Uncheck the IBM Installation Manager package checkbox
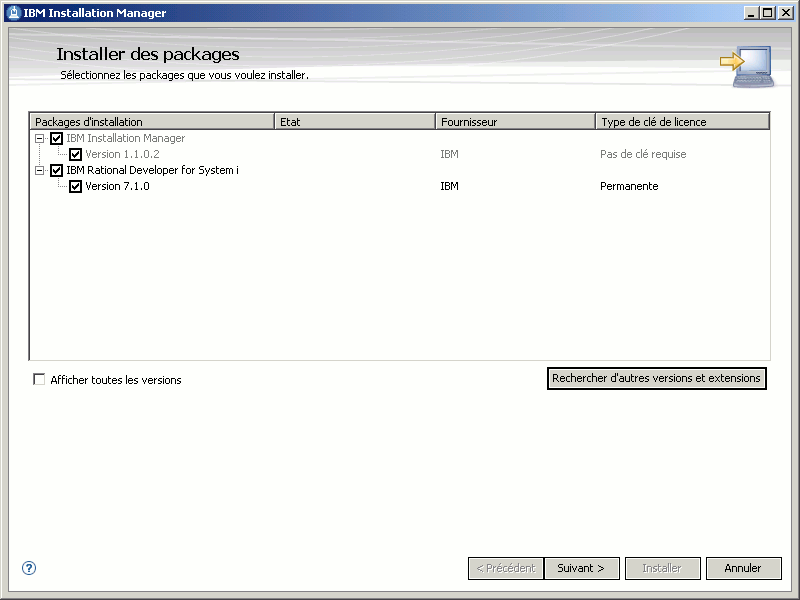The width and height of the screenshot is (800, 600). tap(57, 138)
